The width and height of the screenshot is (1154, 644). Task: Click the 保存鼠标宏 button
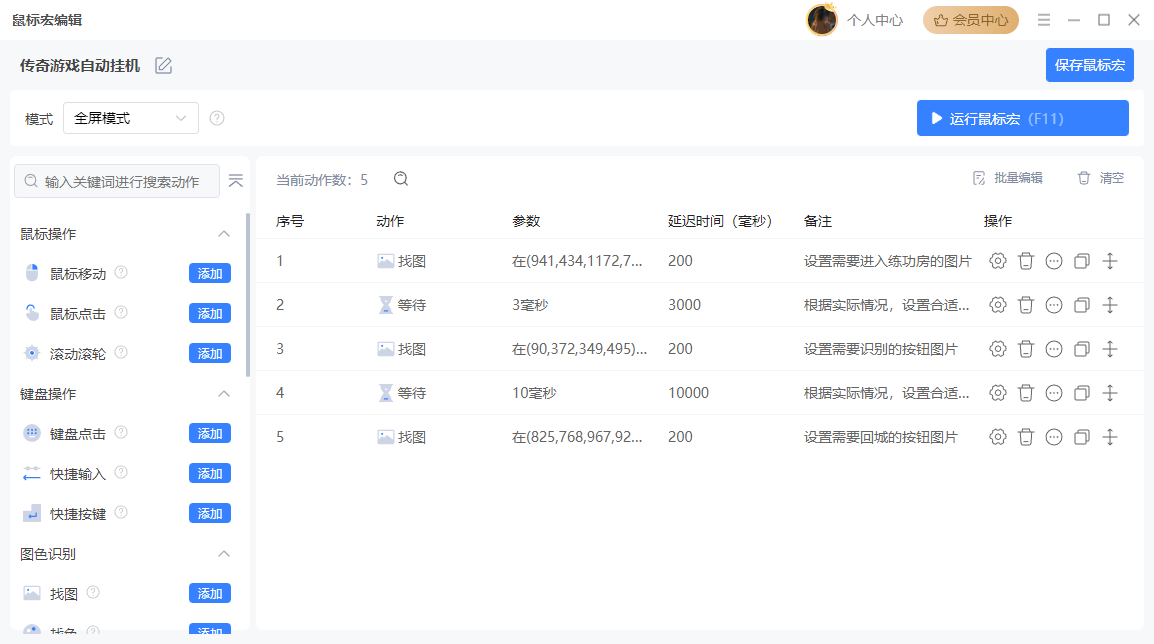[1089, 65]
